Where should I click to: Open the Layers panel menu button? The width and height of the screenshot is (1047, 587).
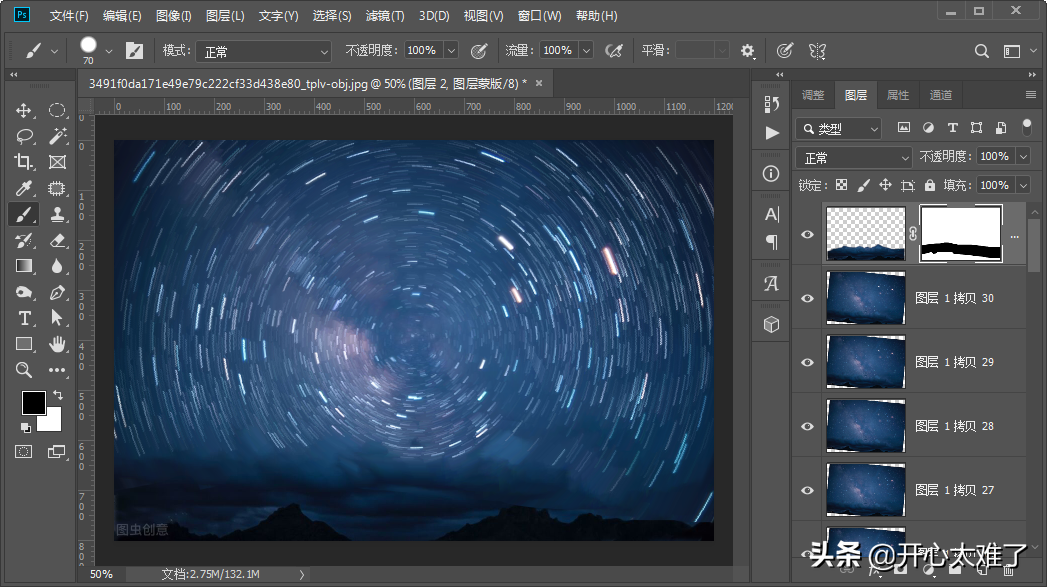(x=1031, y=95)
